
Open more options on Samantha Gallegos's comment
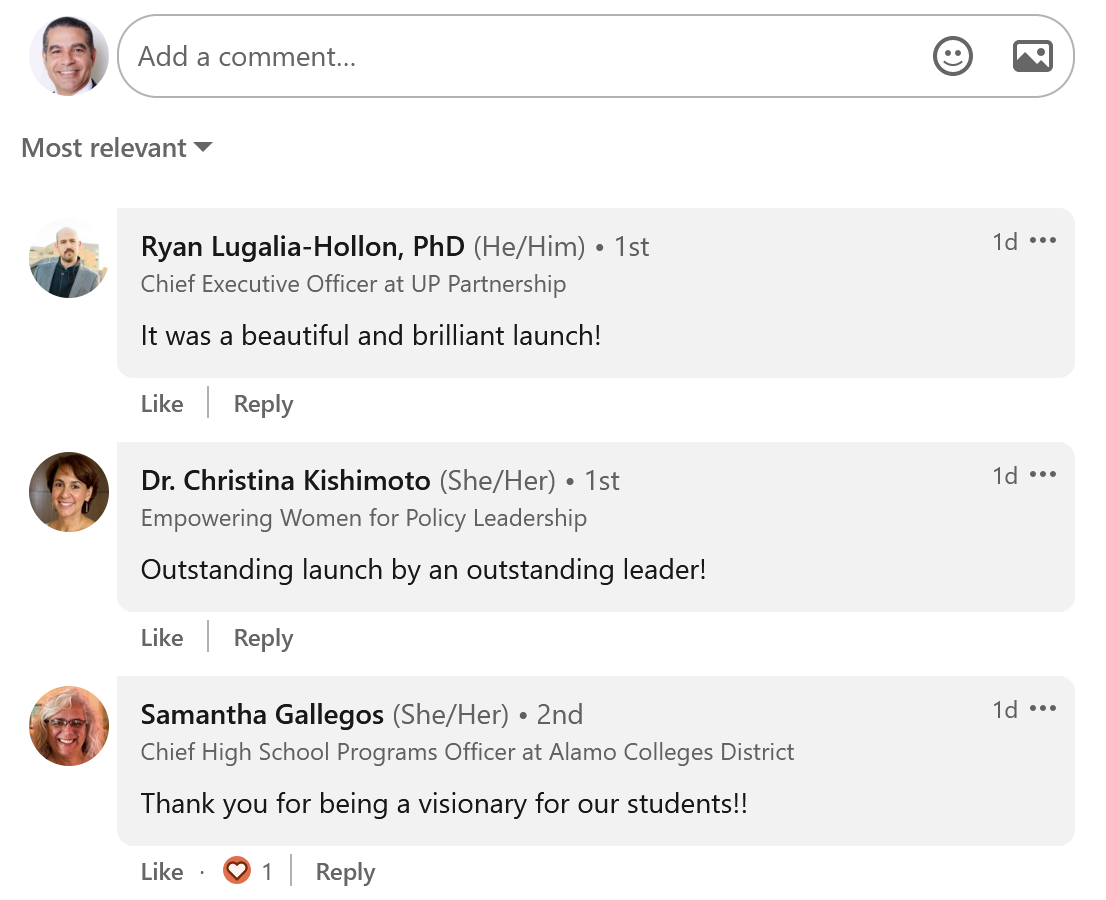pyautogui.click(x=1043, y=708)
